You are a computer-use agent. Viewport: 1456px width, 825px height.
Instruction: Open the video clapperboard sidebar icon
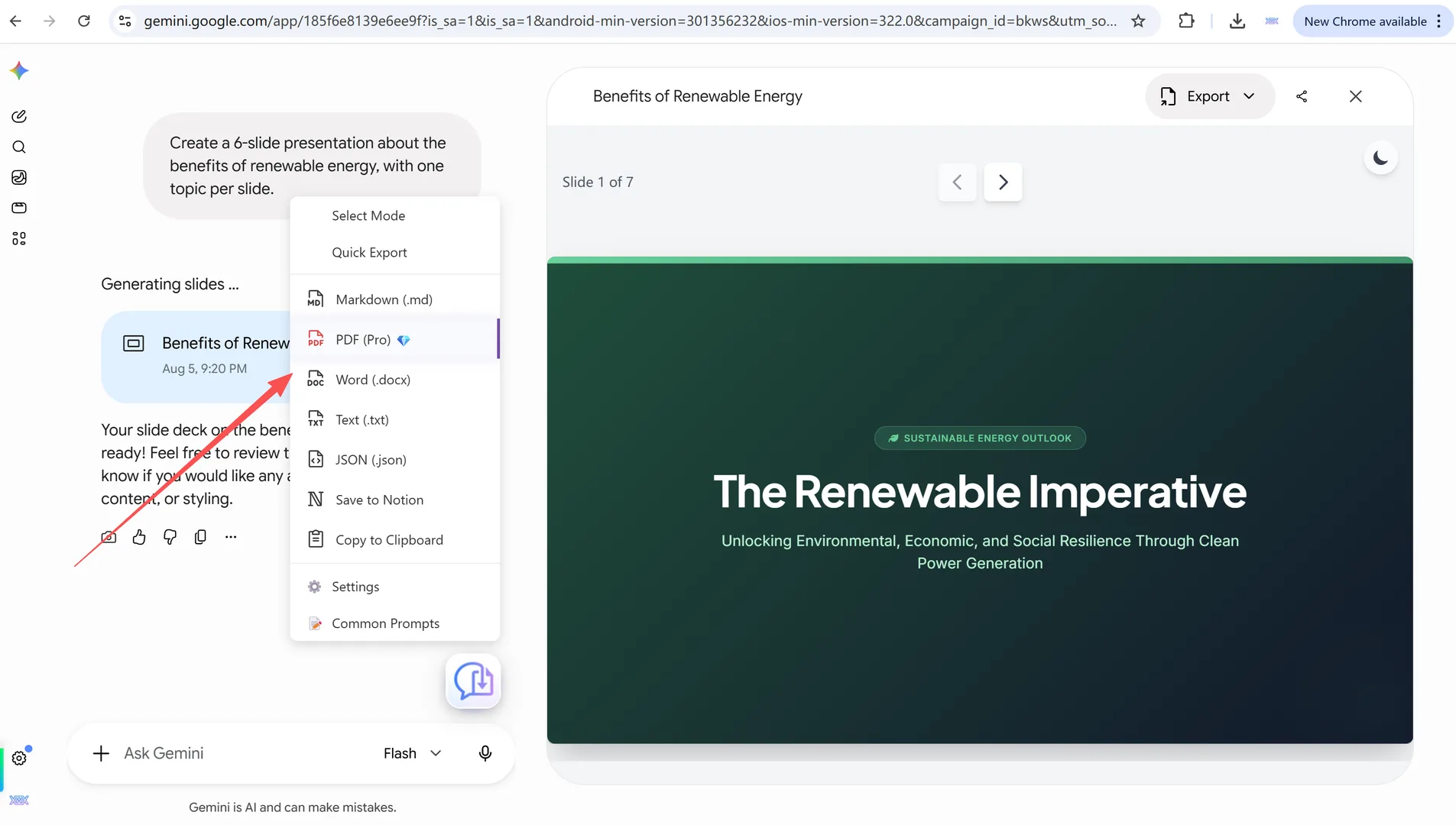19,208
